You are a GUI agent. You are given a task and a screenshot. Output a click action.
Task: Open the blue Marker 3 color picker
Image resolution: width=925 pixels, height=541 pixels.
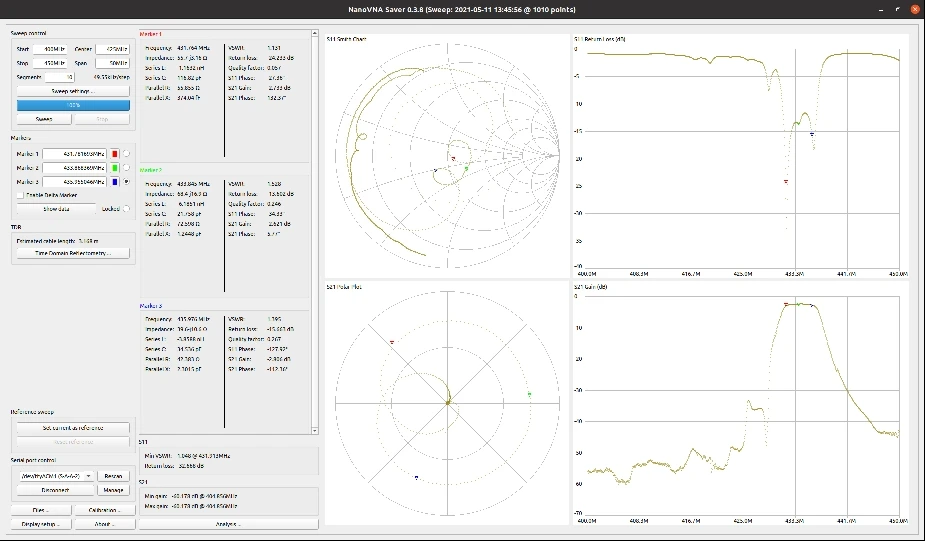click(x=115, y=182)
